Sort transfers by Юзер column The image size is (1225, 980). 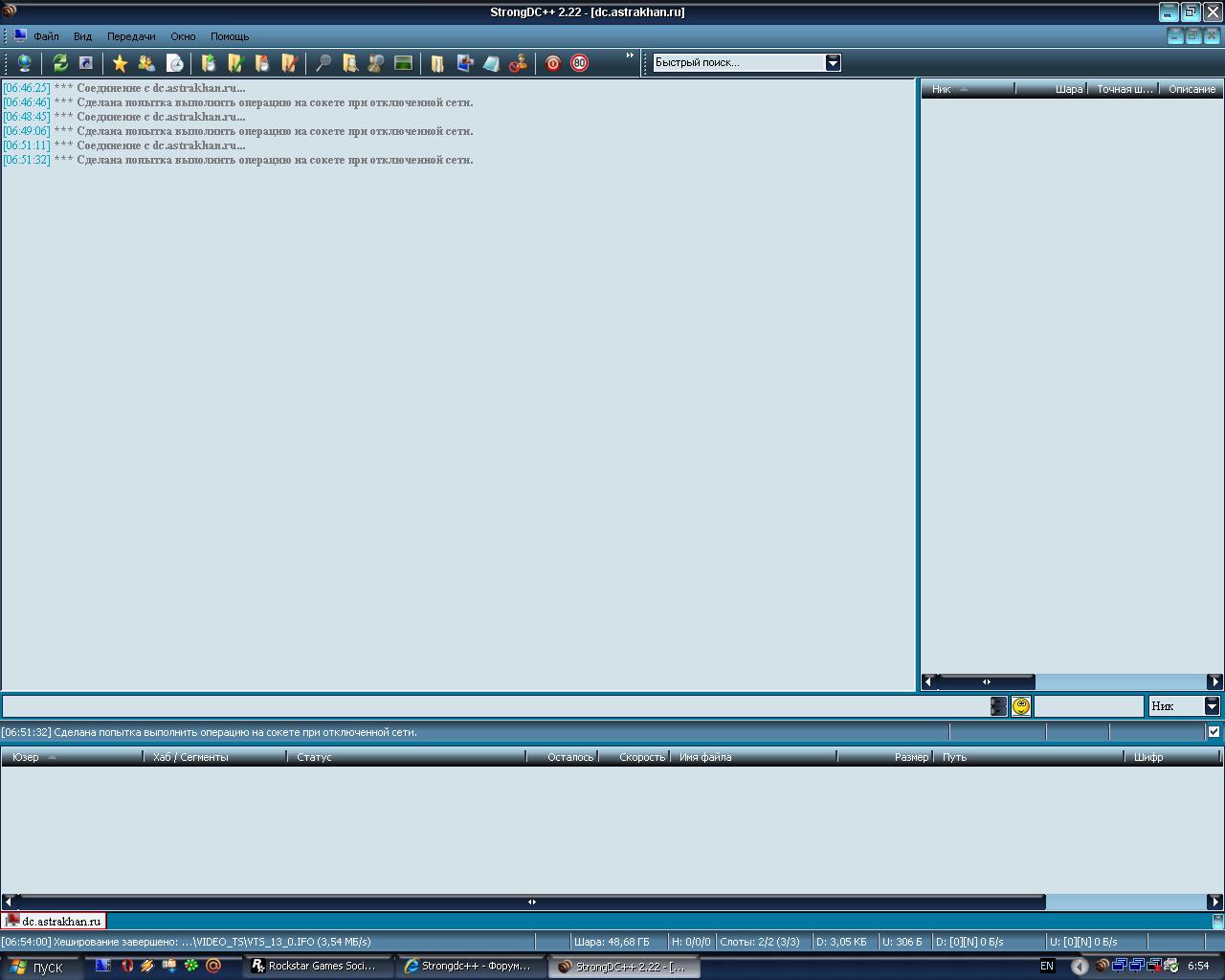(73, 757)
